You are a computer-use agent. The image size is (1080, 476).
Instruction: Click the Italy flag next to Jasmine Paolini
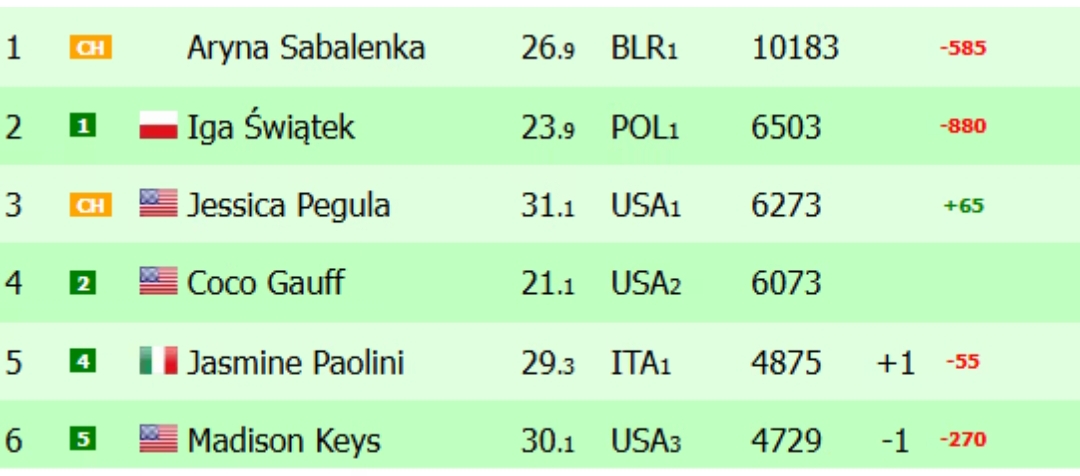point(158,361)
